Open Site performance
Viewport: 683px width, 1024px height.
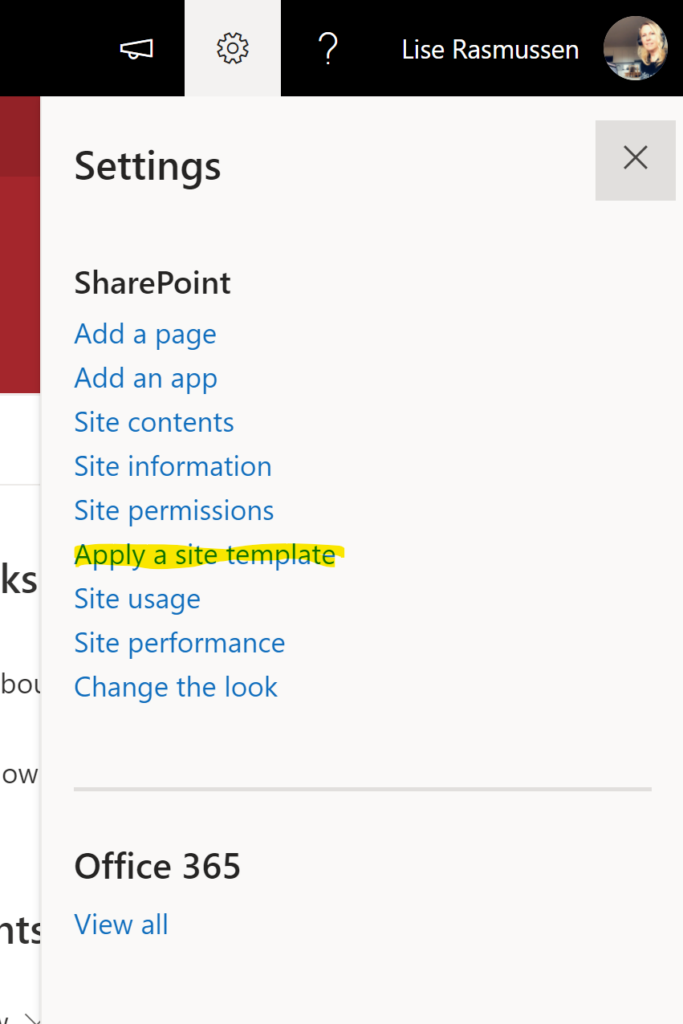180,643
